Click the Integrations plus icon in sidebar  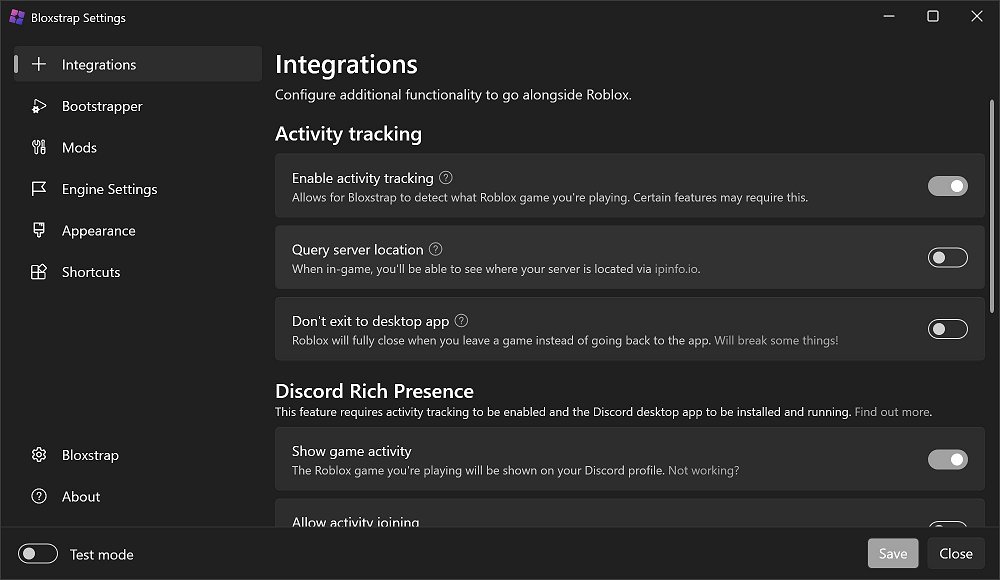pos(39,65)
